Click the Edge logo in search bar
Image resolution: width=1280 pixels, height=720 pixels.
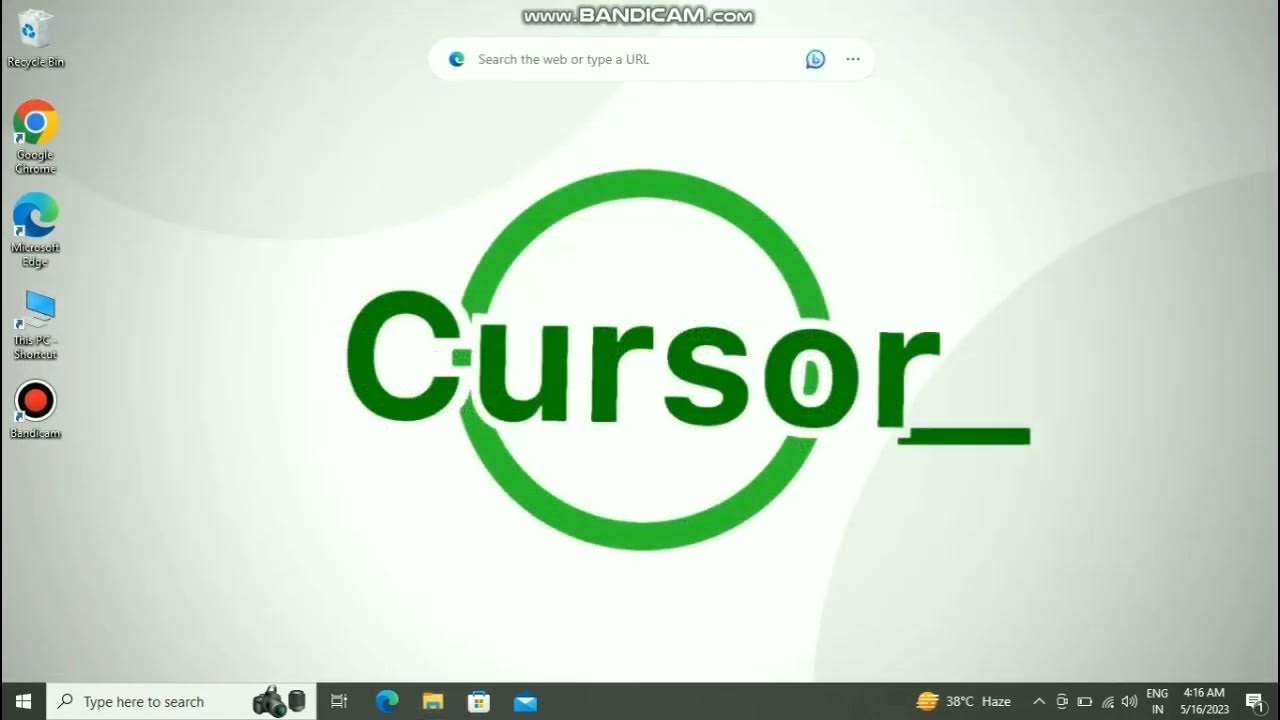[x=457, y=59]
